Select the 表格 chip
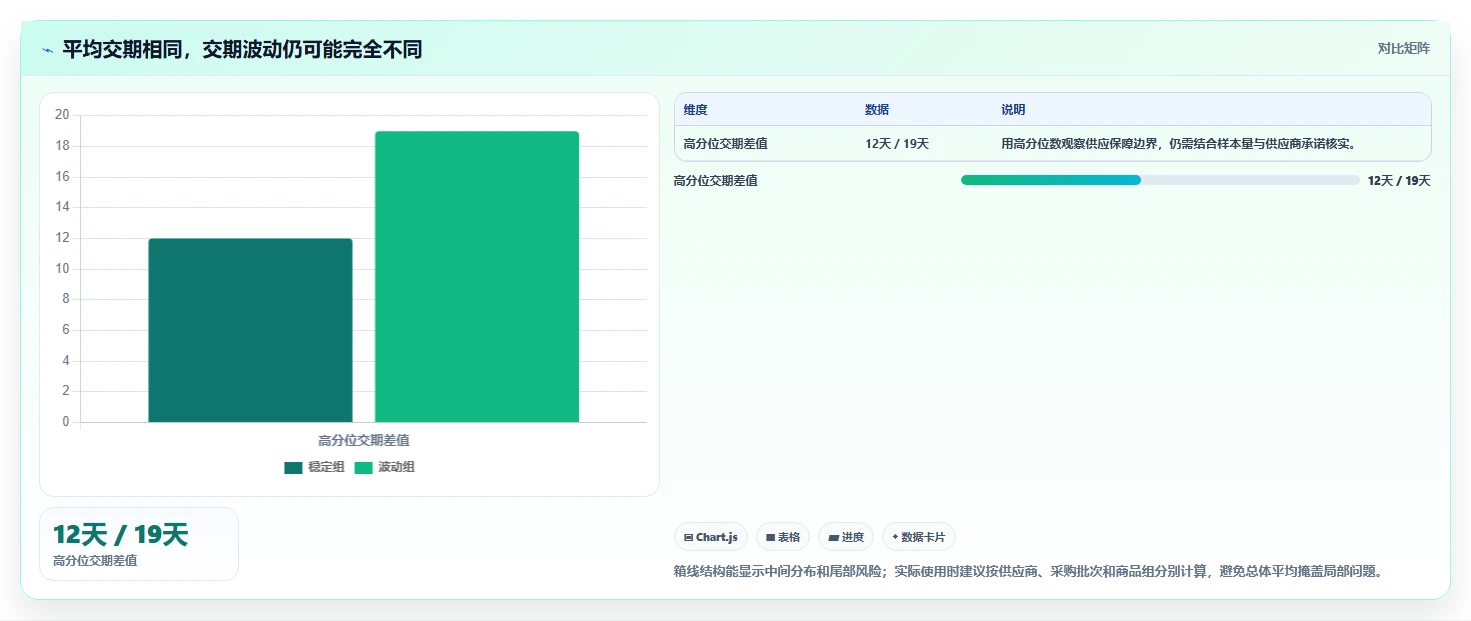Image resolution: width=1471 pixels, height=621 pixels. click(783, 537)
